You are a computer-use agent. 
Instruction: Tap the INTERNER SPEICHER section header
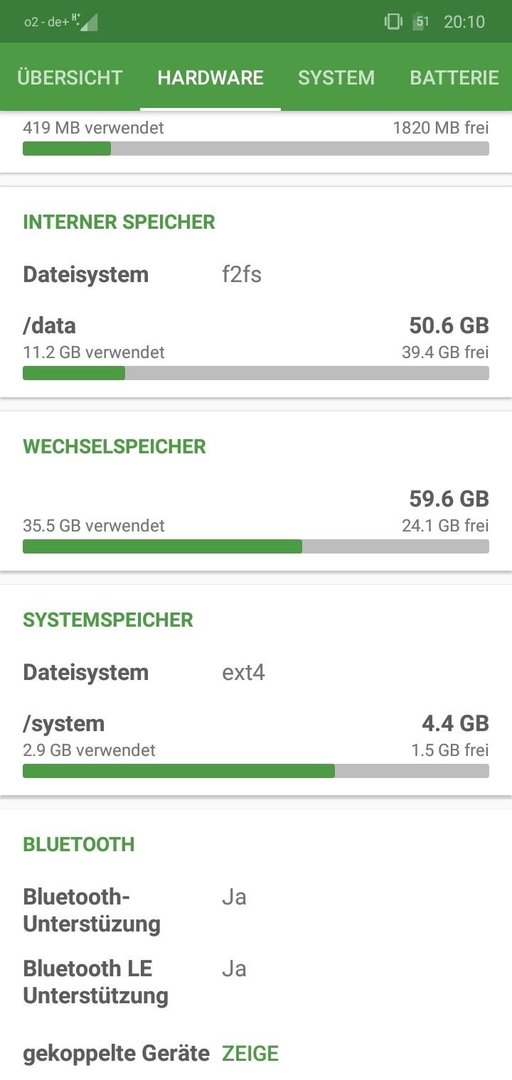[119, 222]
